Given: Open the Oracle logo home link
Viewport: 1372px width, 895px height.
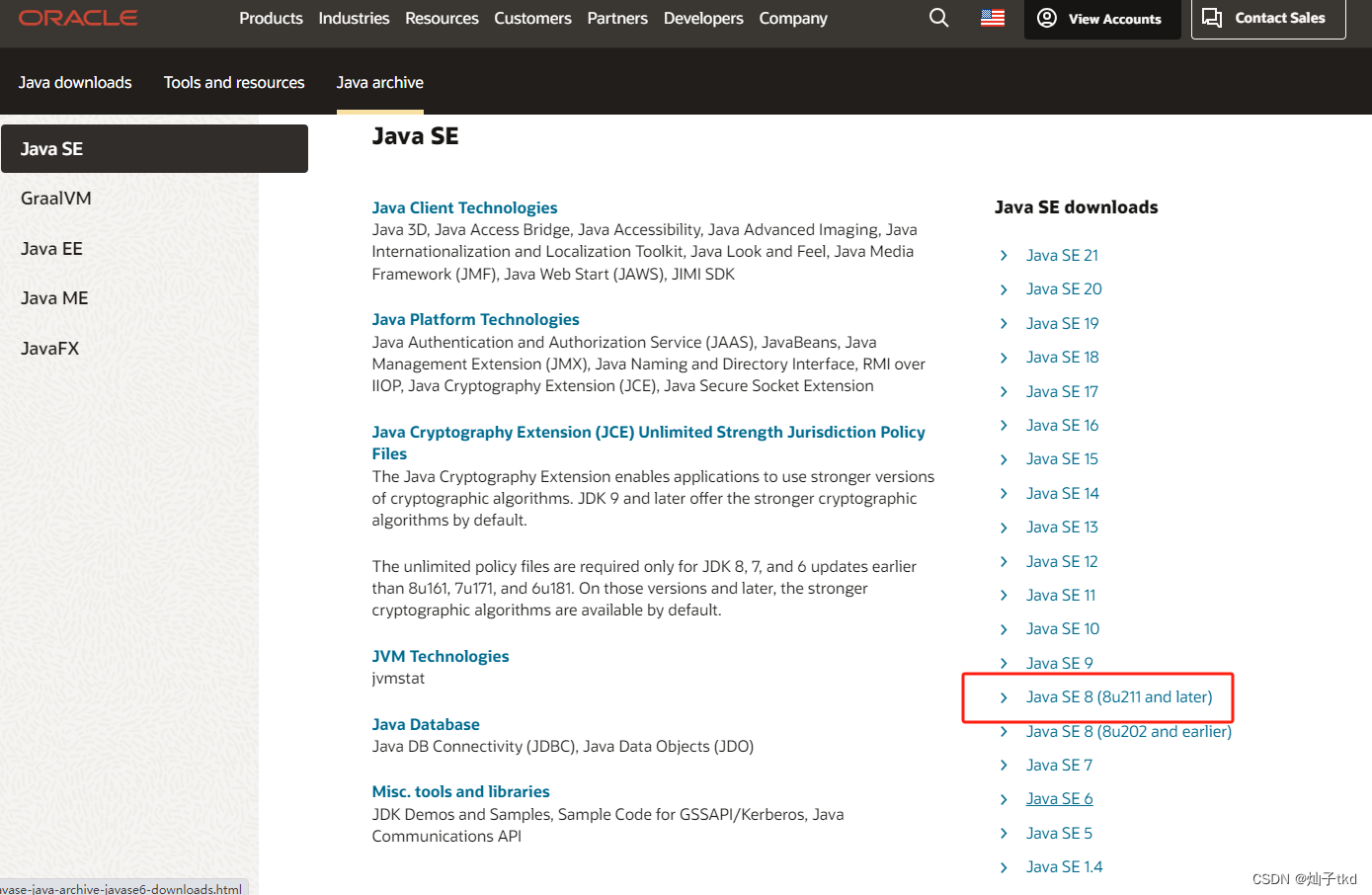Looking at the screenshot, I should tap(78, 18).
